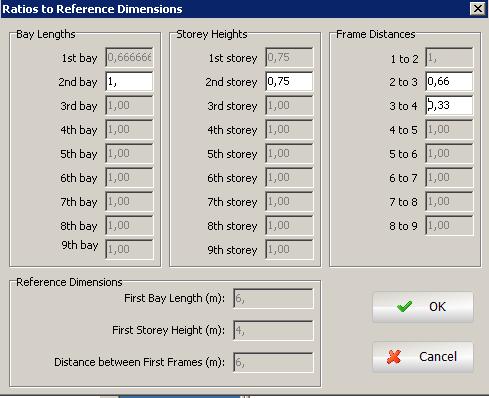Click the 3rd bay ratio field

[129, 106]
